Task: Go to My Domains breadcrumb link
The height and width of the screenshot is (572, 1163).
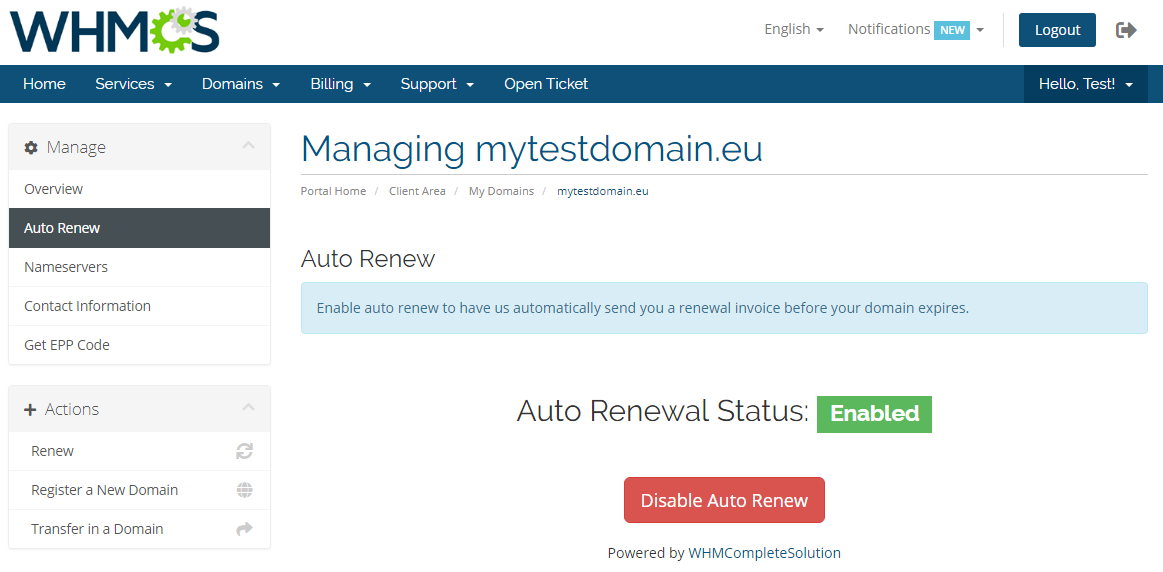Action: coord(501,191)
